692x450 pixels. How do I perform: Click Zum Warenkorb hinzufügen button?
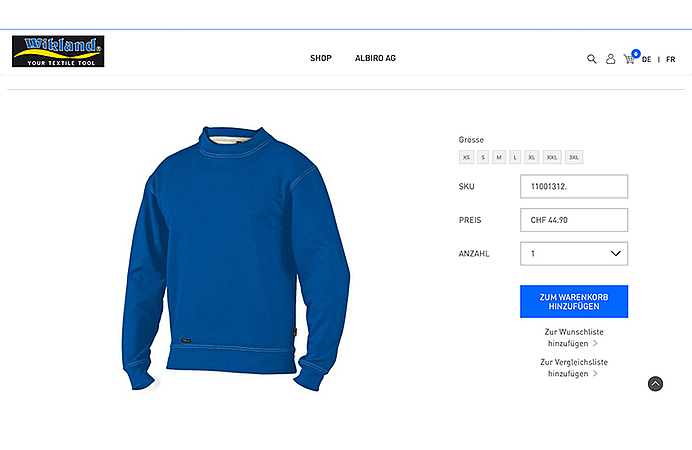pyautogui.click(x=574, y=301)
